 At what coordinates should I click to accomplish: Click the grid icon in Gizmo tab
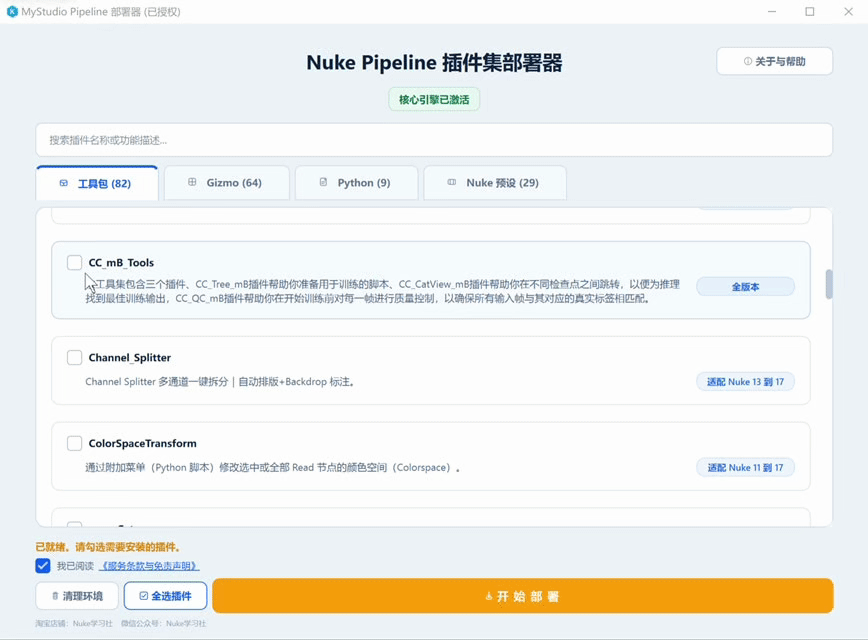coord(192,182)
